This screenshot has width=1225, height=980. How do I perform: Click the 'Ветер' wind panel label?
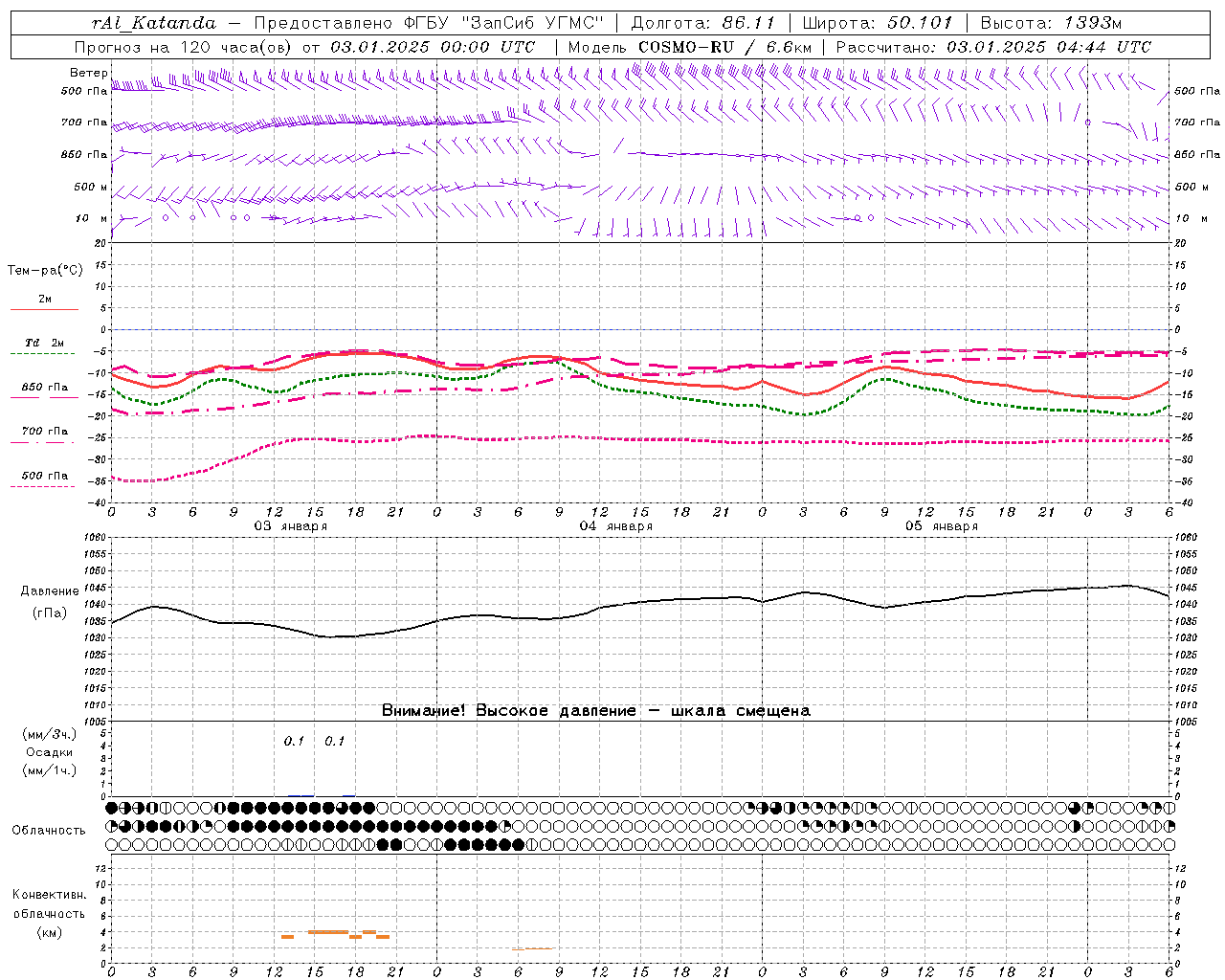coord(88,73)
